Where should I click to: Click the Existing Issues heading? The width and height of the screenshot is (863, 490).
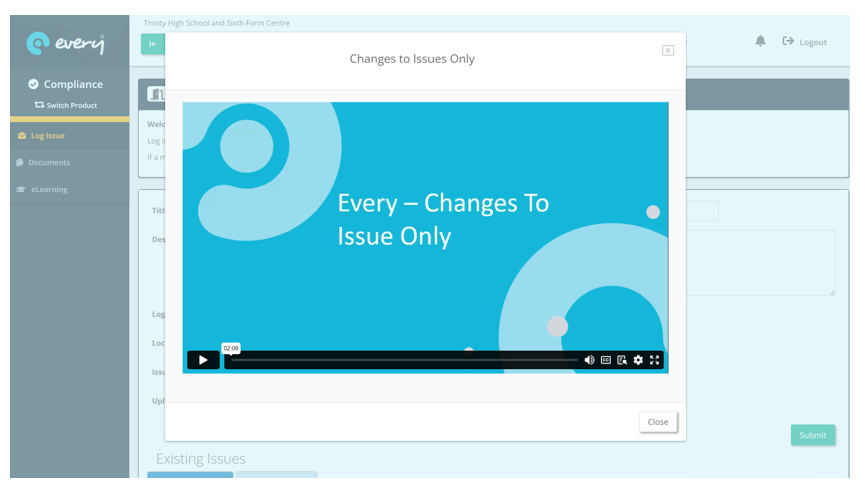tap(201, 459)
